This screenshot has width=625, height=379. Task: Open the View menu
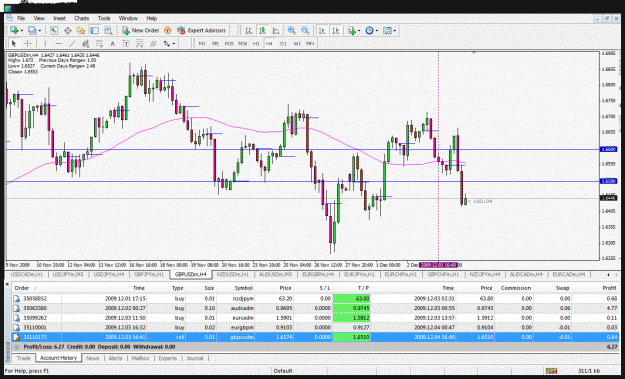click(x=39, y=18)
